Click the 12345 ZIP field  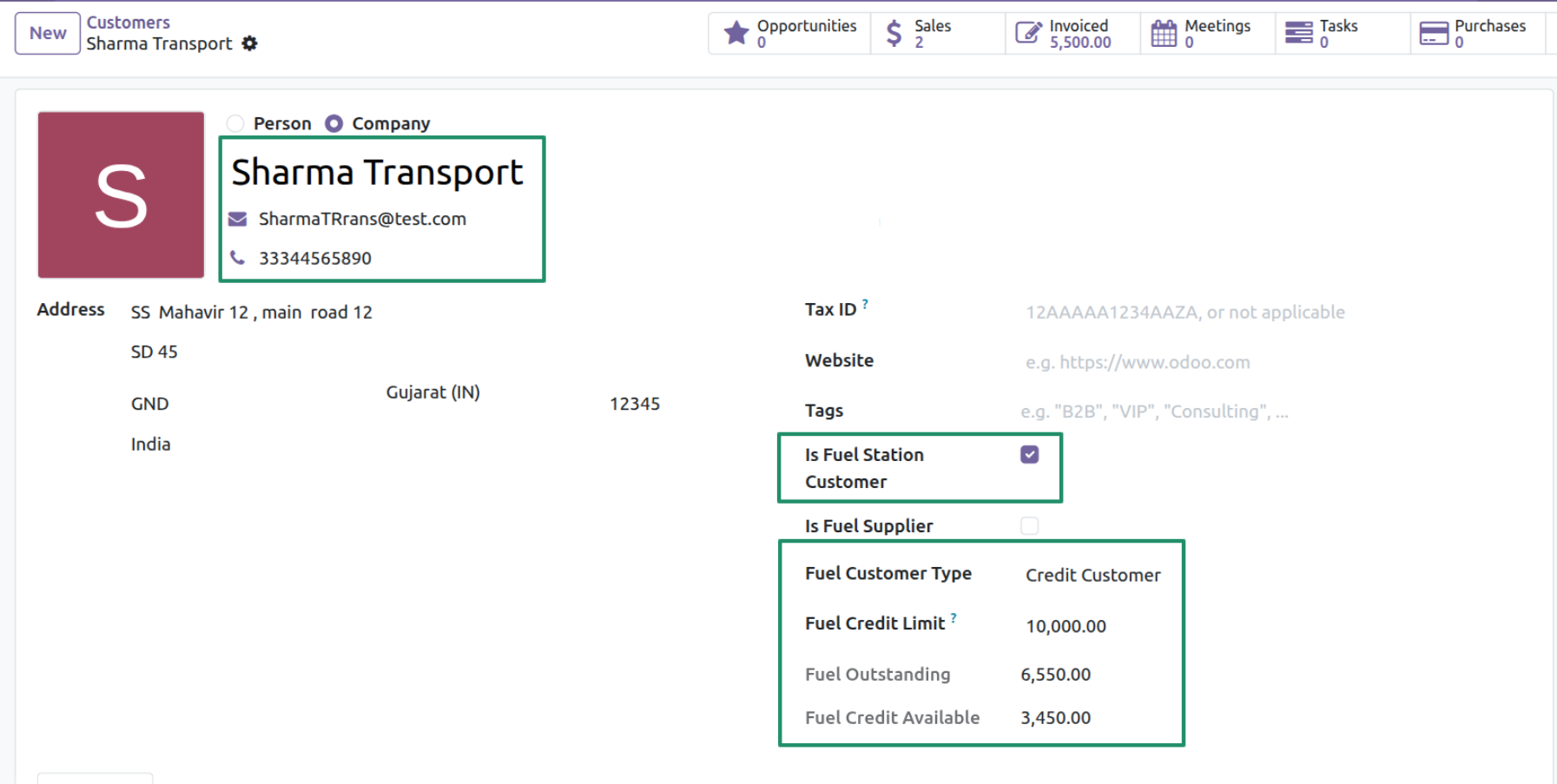tap(635, 404)
